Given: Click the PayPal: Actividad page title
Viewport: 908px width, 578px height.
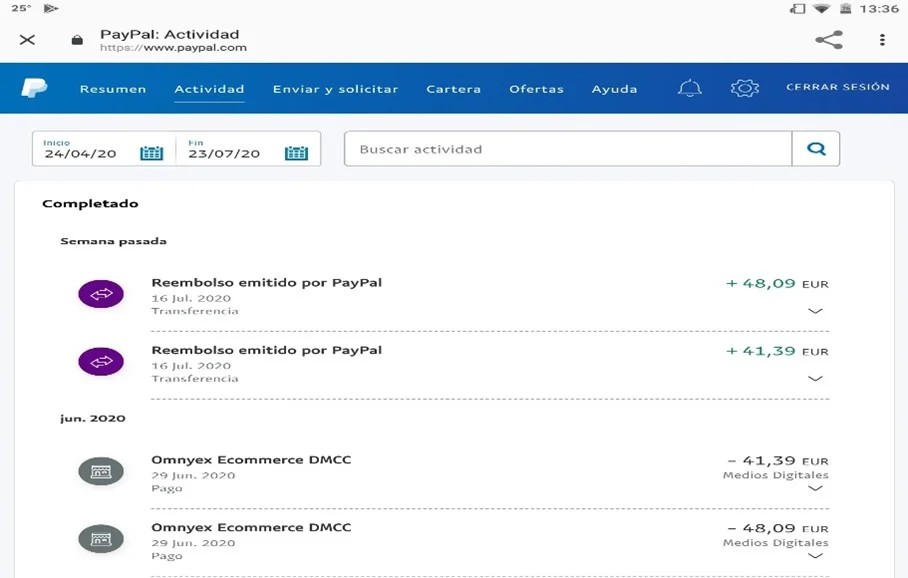Looking at the screenshot, I should [x=170, y=35].
